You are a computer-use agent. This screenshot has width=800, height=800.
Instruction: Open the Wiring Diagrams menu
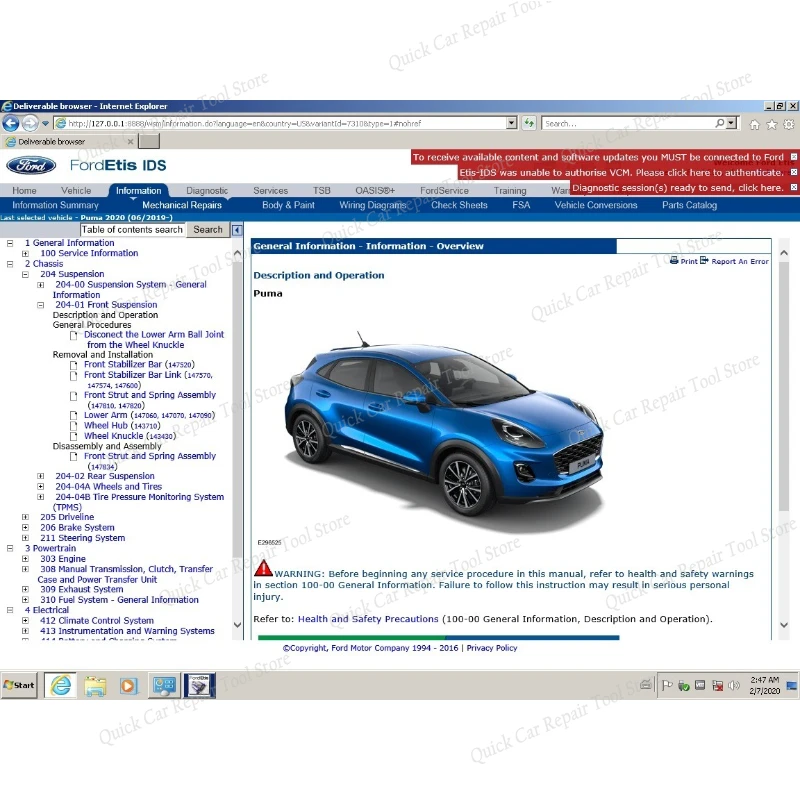[x=372, y=205]
